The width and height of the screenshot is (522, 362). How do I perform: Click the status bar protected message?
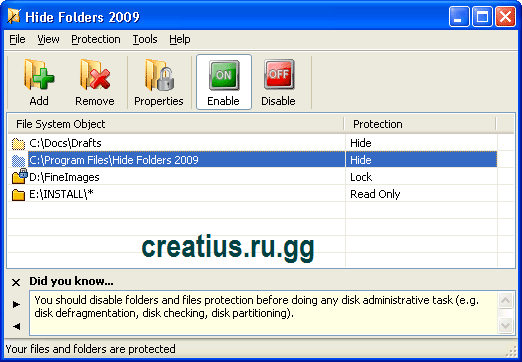(91, 349)
